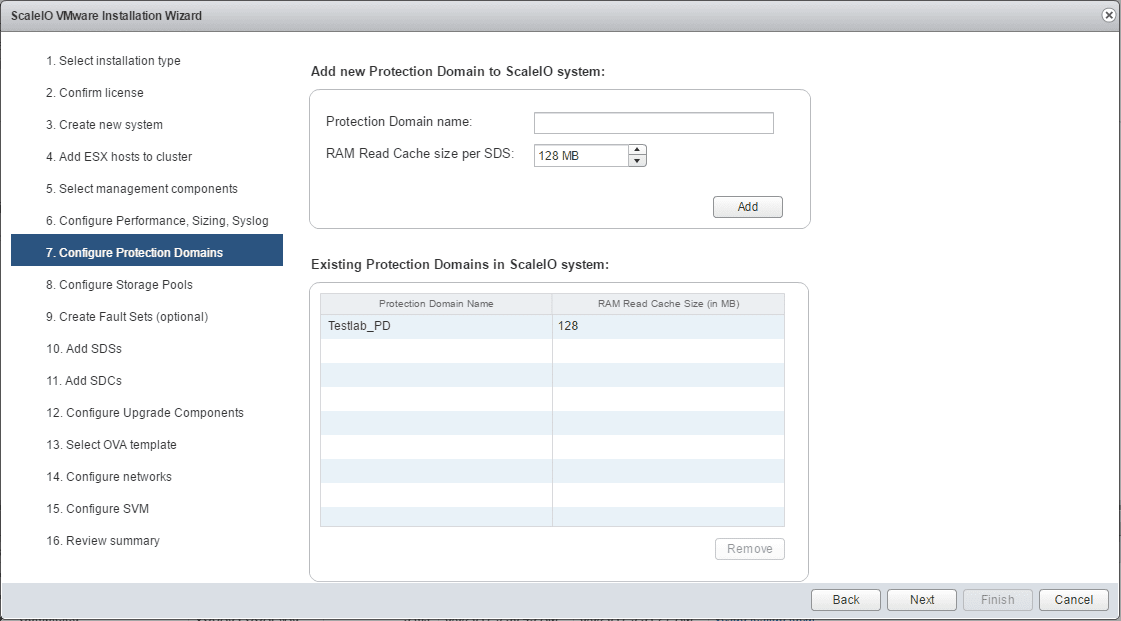
Task: Open step 11 Add SDCs
Action: pos(84,381)
